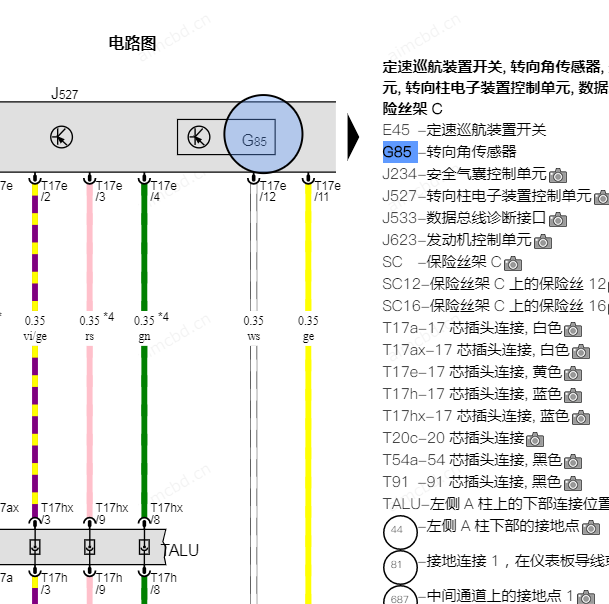Click the circled 687 ground symbol
This screenshot has height=604, width=609.
click(400, 596)
